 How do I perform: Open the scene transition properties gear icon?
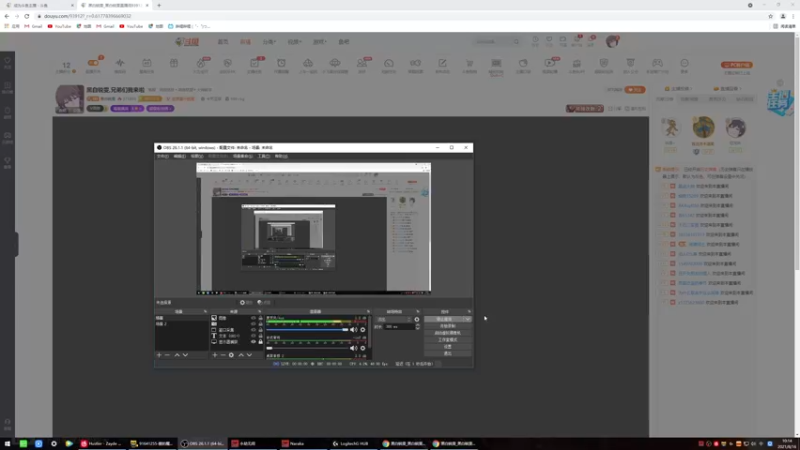tap(417, 319)
